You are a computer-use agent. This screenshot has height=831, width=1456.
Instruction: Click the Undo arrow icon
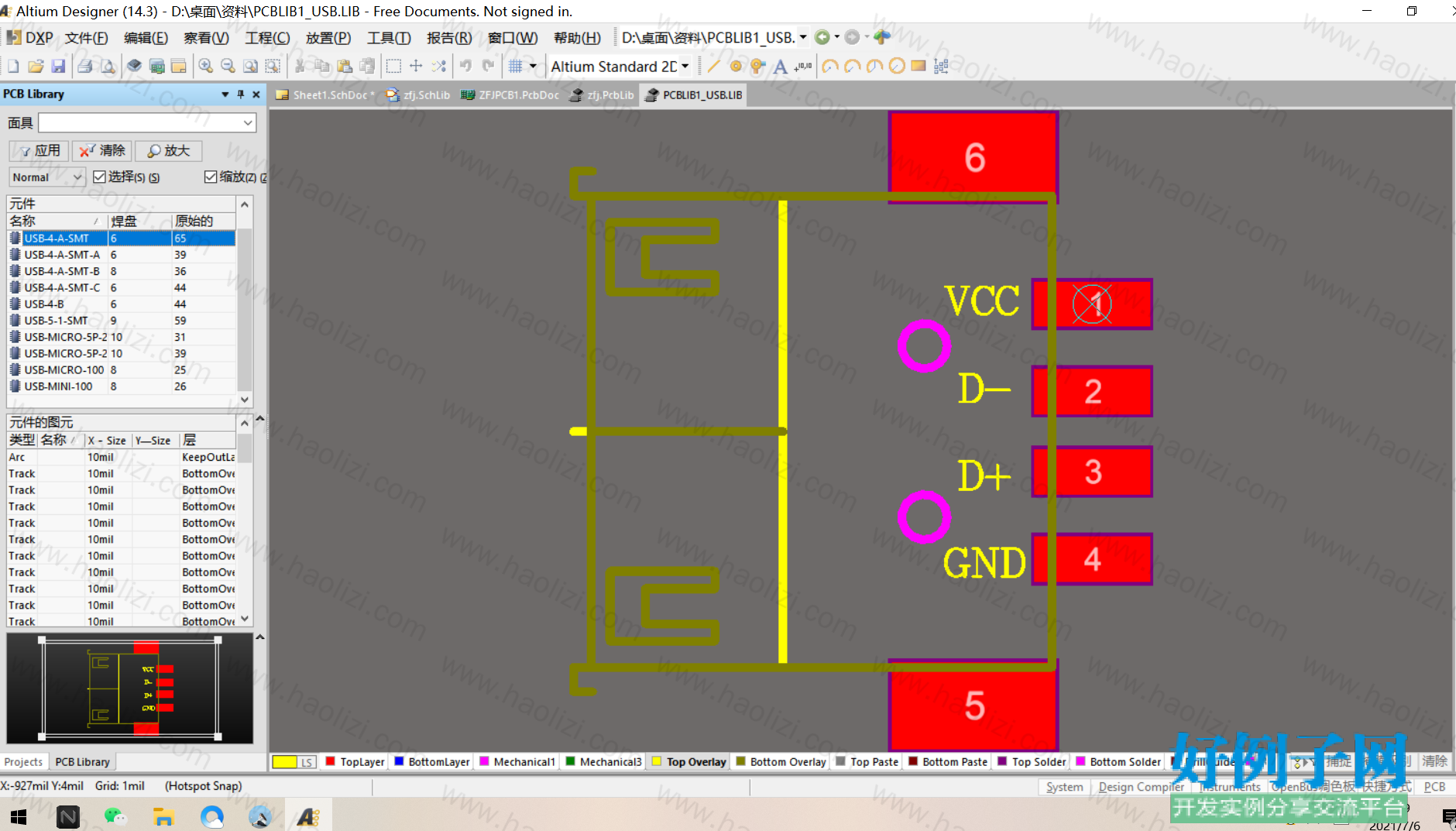click(x=465, y=67)
